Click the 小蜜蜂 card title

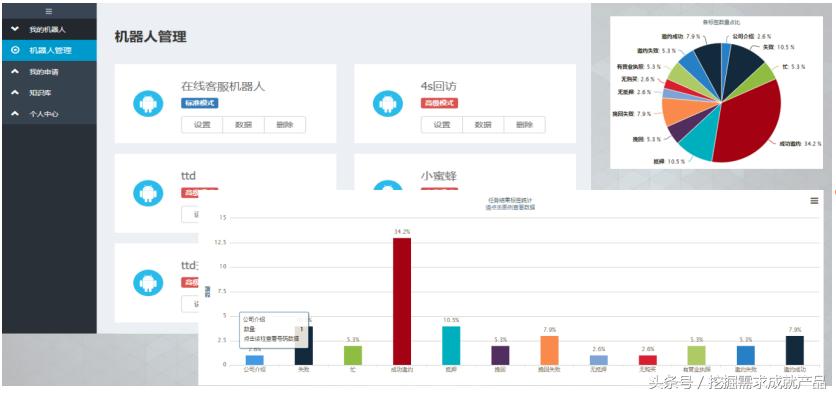pos(438,176)
